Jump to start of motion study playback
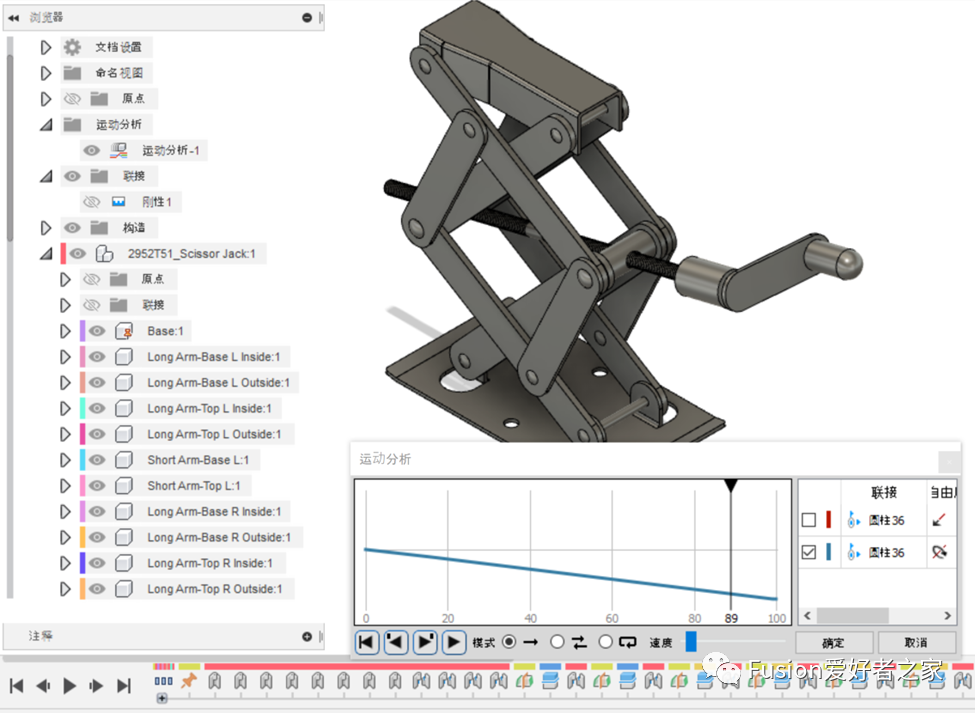 [367, 642]
